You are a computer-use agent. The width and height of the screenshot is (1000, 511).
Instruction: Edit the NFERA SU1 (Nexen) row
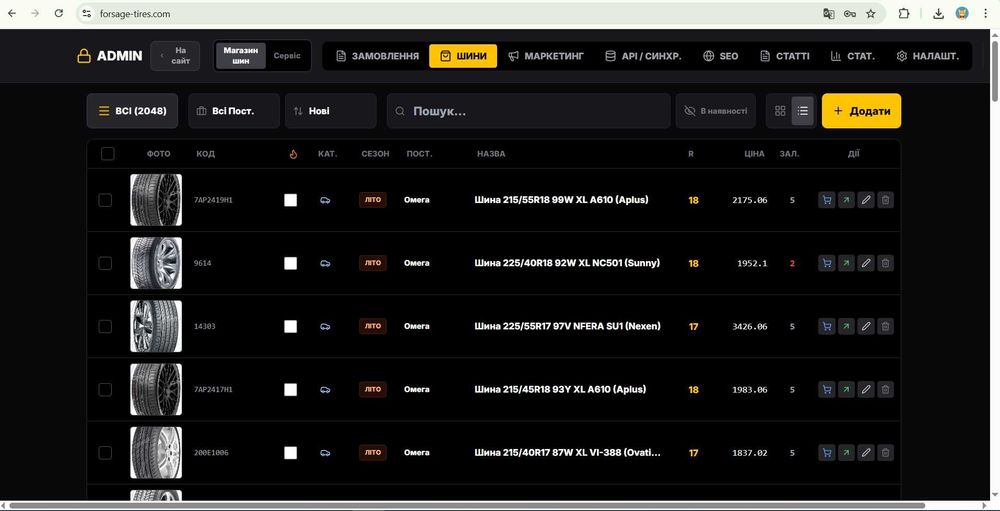[x=865, y=326]
